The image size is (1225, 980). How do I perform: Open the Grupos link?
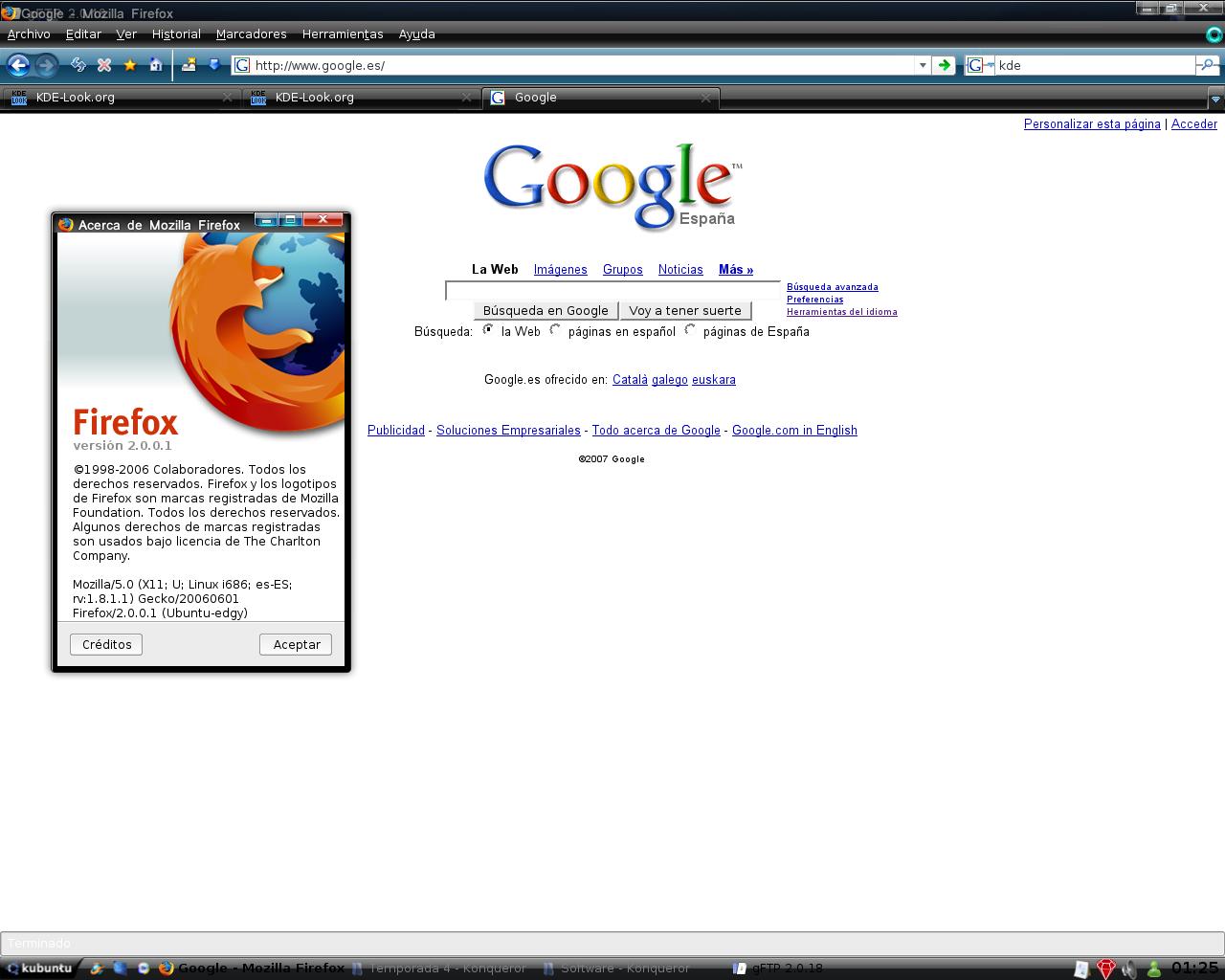(623, 270)
